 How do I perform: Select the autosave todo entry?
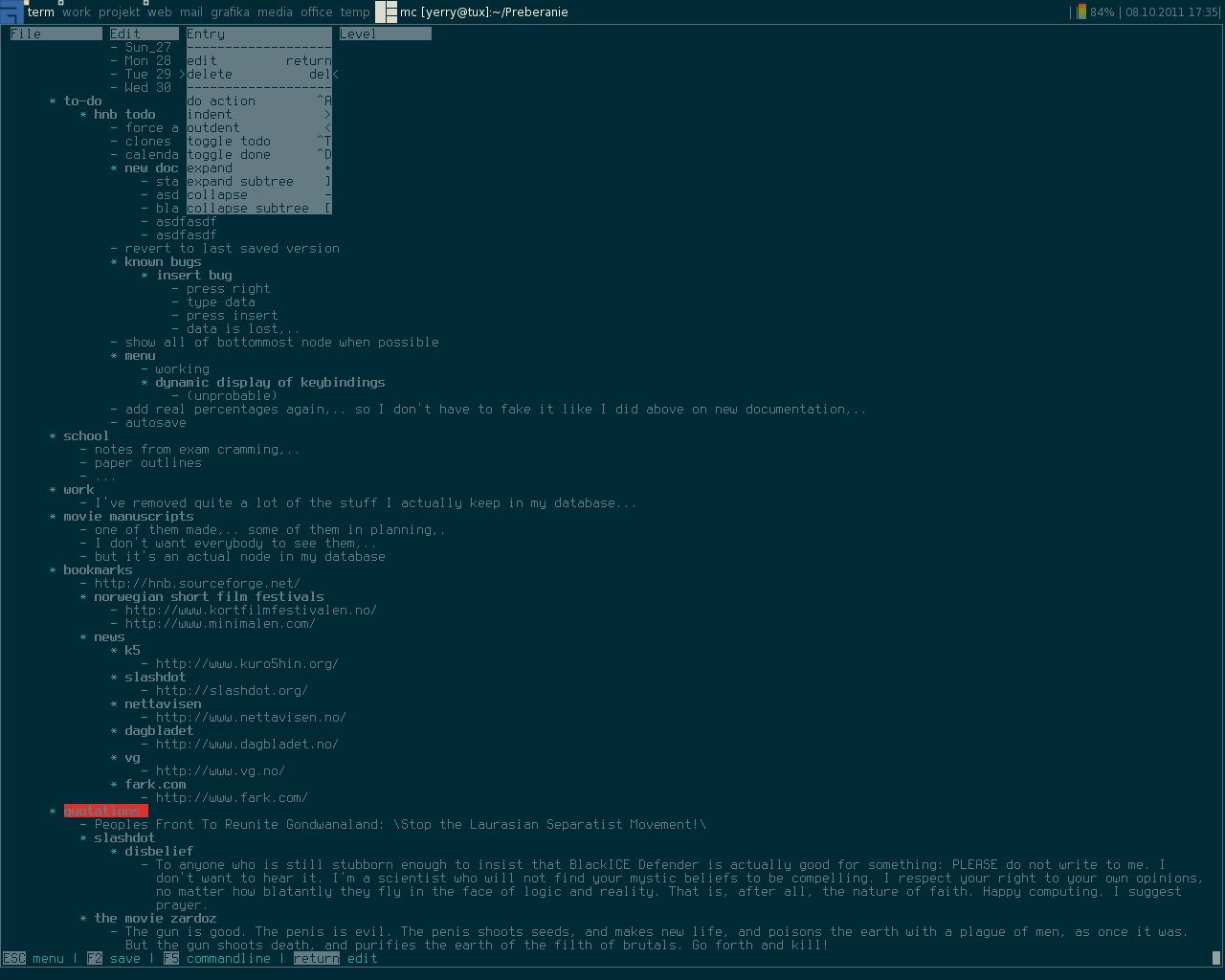(x=155, y=422)
